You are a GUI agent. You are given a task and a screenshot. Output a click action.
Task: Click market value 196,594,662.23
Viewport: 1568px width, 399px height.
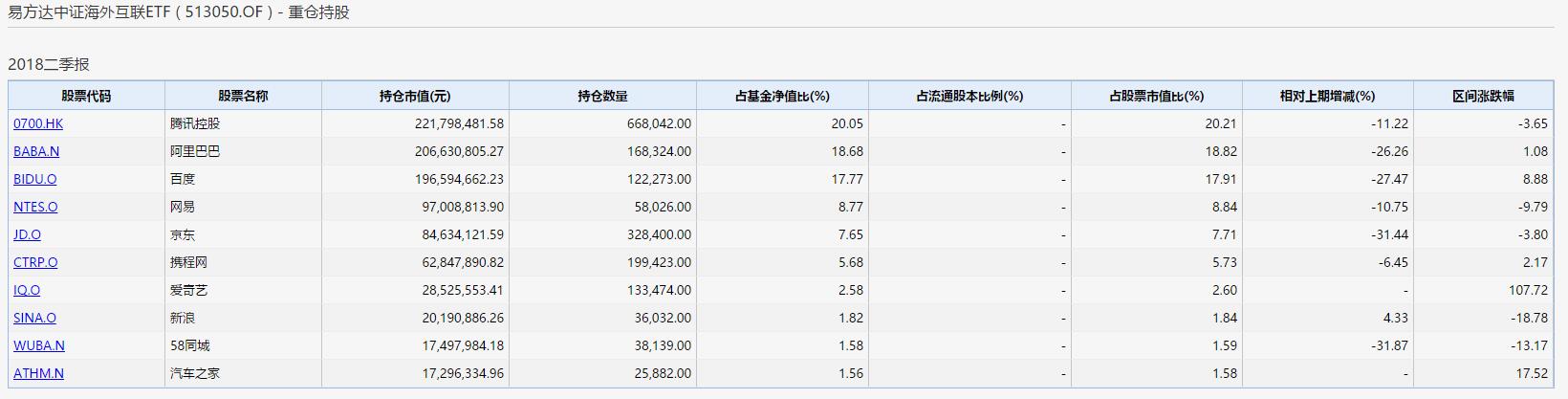[460, 179]
